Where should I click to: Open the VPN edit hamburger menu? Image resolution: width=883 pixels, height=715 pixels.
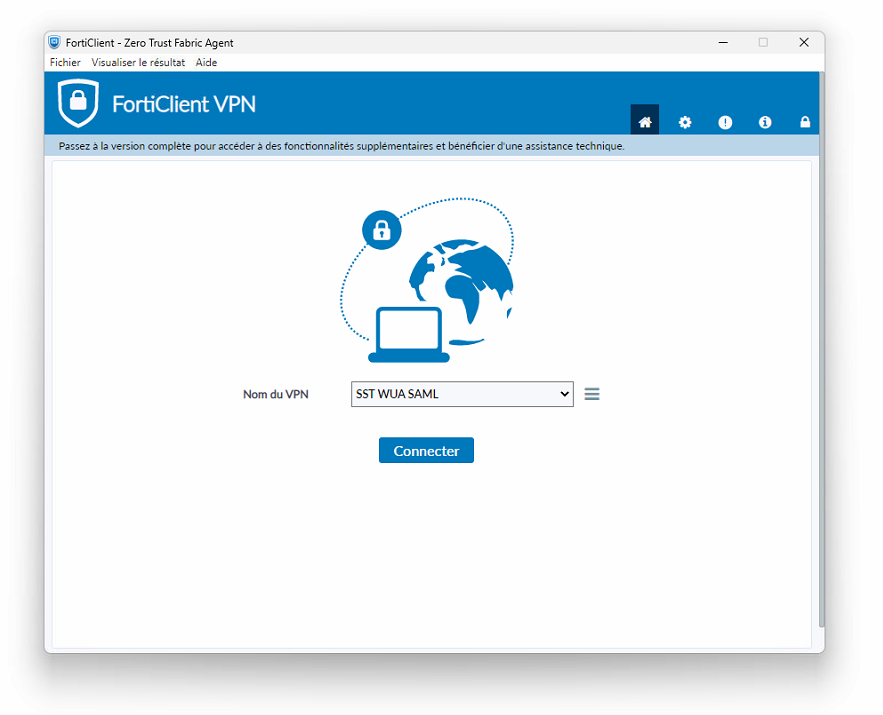tap(592, 394)
